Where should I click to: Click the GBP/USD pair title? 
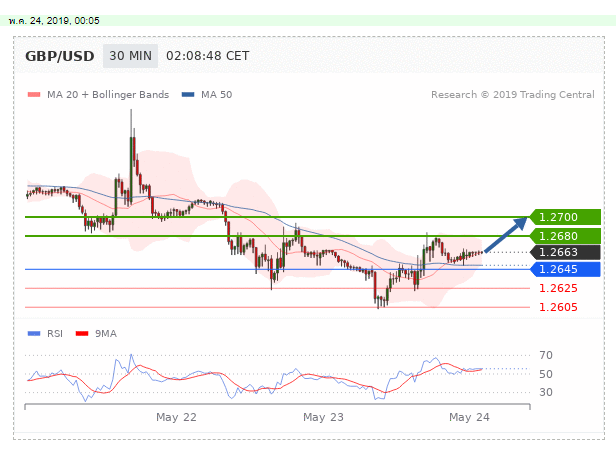point(60,56)
